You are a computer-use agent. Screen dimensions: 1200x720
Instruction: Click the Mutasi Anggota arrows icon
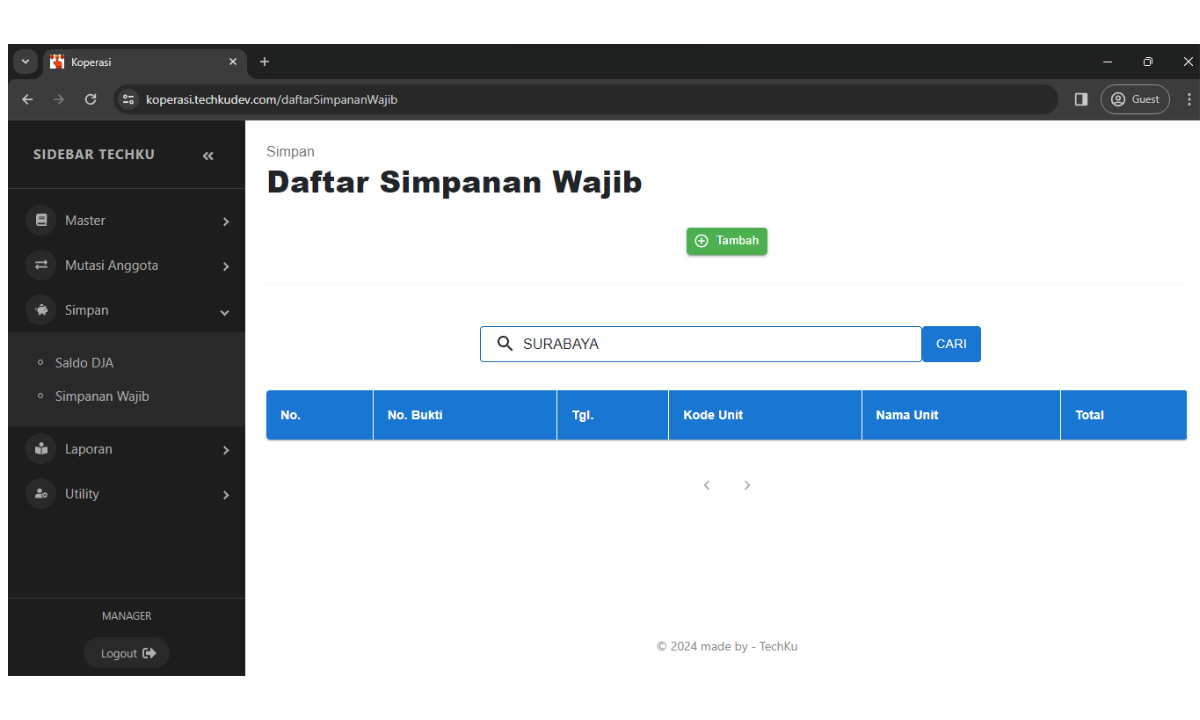[41, 265]
